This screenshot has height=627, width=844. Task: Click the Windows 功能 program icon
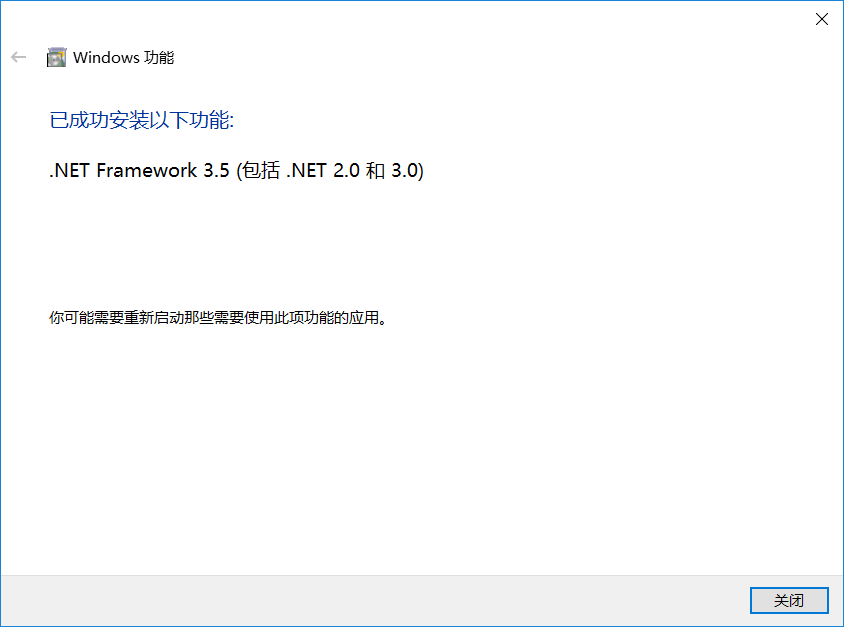tap(57, 57)
